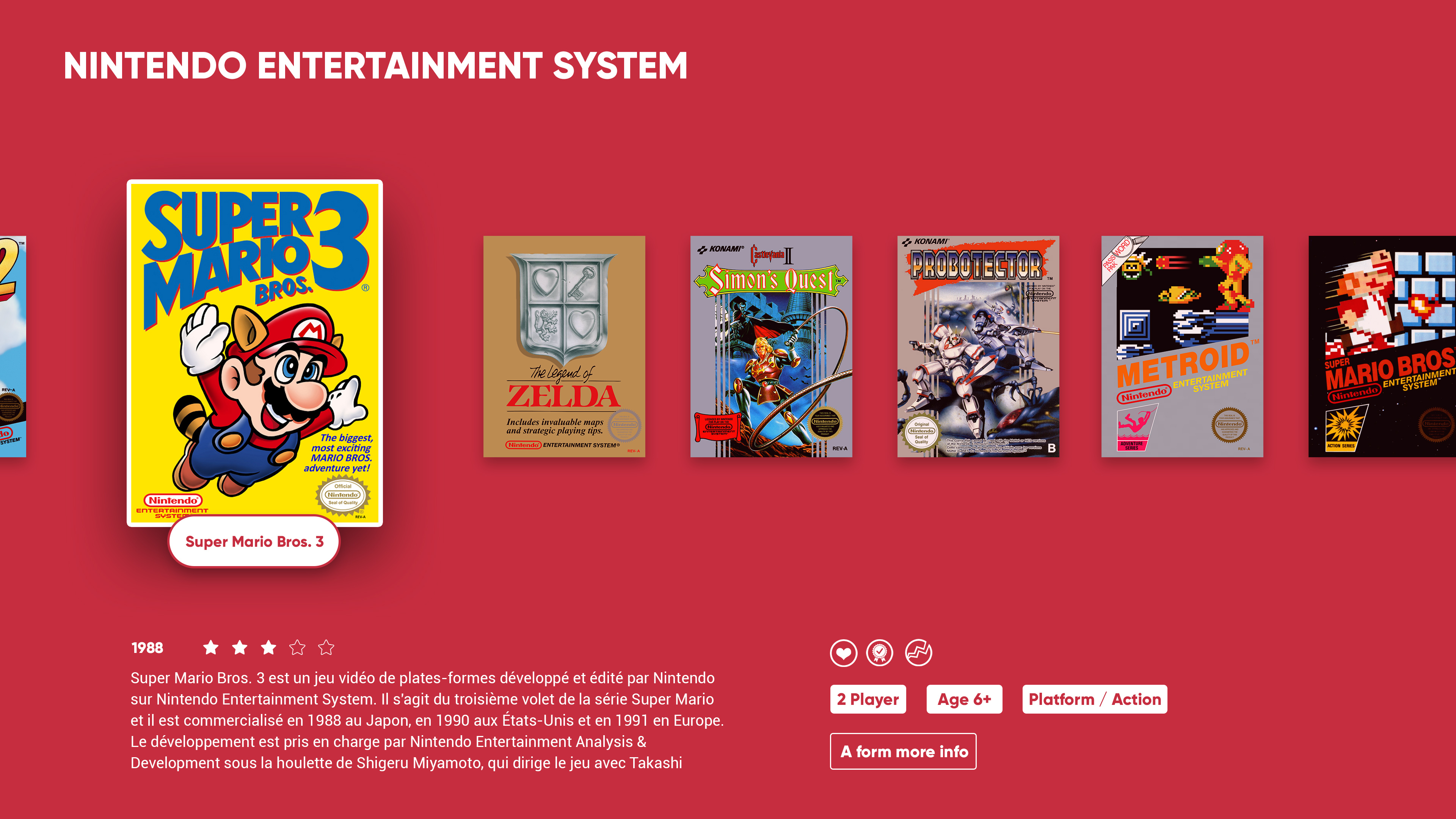Select the Age 6+ tag
Screen dimensions: 1456x819
[x=964, y=699]
